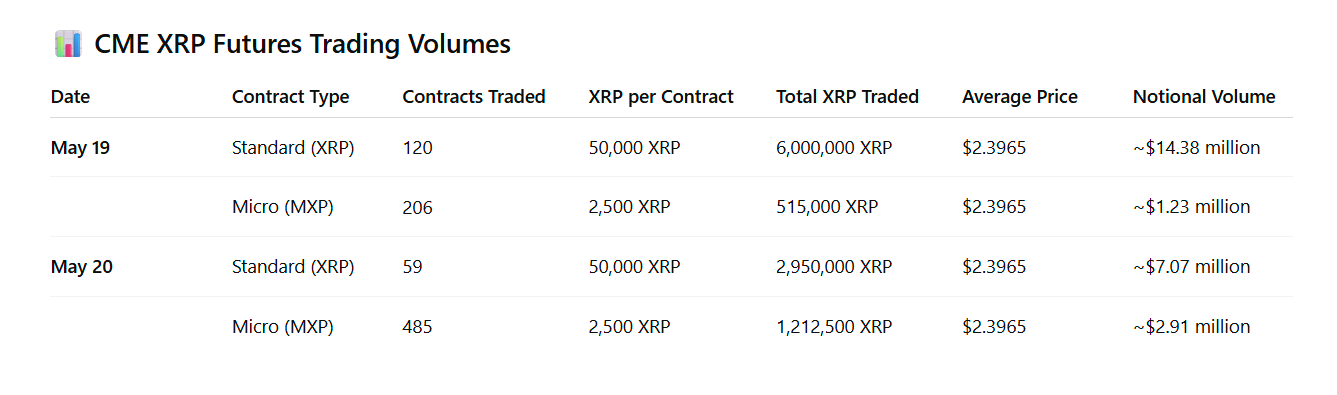Click the Contract Type column header

[x=291, y=97]
